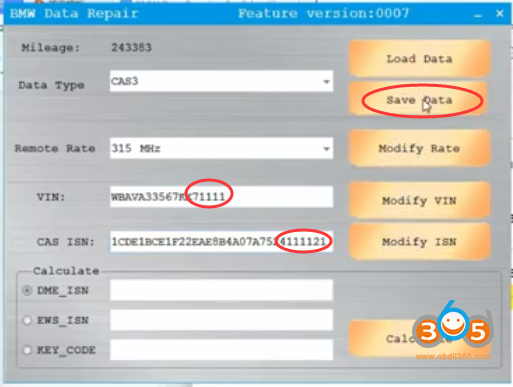Click the Calculate button
The height and width of the screenshot is (387, 513).
click(x=419, y=339)
